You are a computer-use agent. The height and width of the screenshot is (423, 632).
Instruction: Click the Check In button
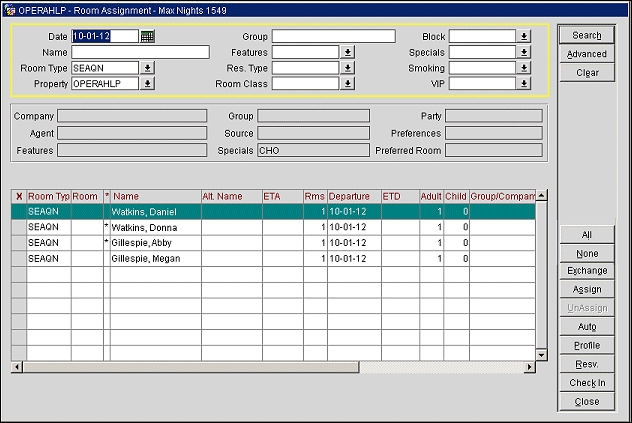pos(587,383)
